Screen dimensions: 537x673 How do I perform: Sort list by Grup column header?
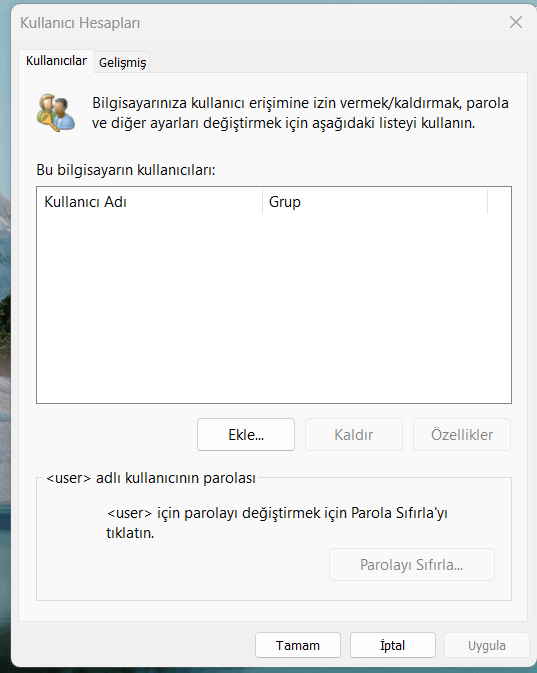click(x=375, y=202)
